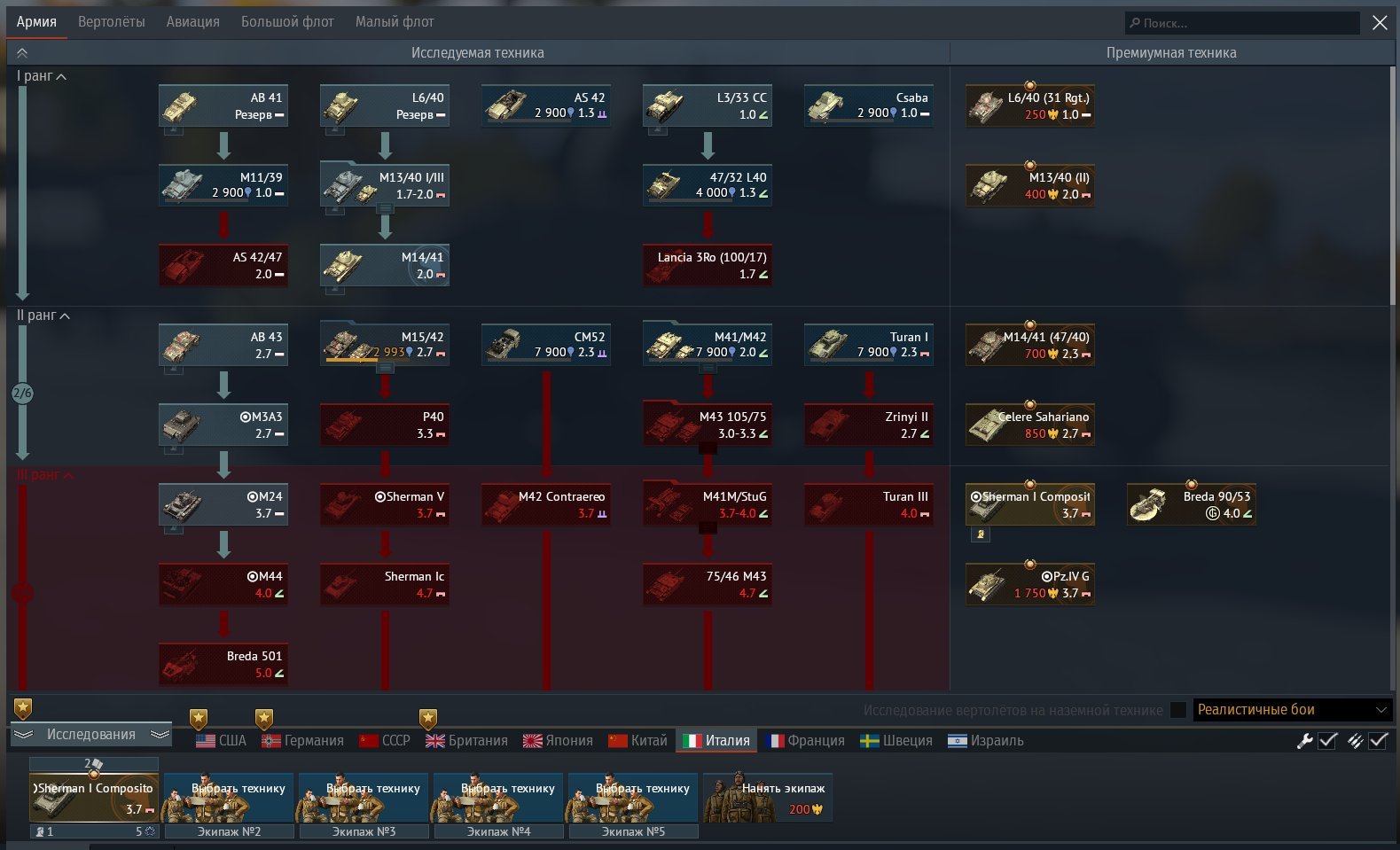Click Выбрать технику for Экипаж №2
Screen dimensions: 1400x850
pyautogui.click(x=229, y=798)
